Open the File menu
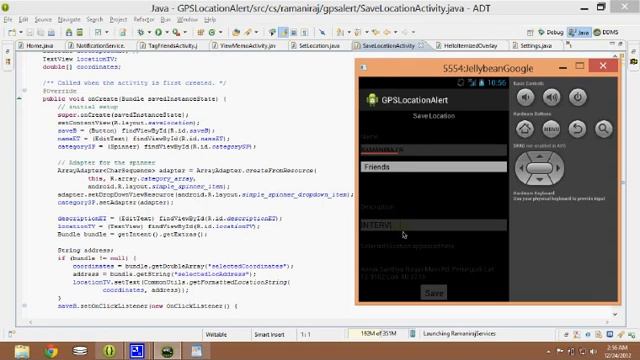This screenshot has height=360, width=640. pyautogui.click(x=8, y=20)
